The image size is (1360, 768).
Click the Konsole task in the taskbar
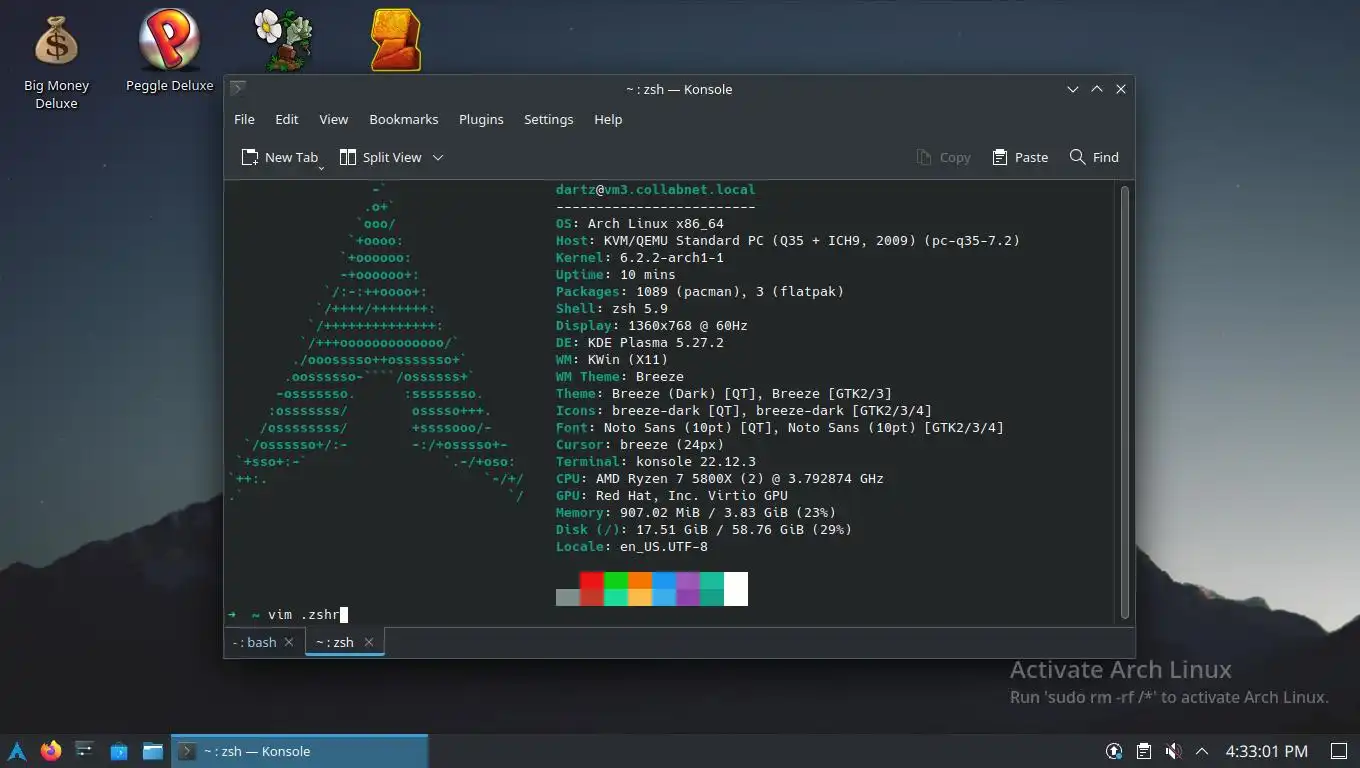[300, 751]
